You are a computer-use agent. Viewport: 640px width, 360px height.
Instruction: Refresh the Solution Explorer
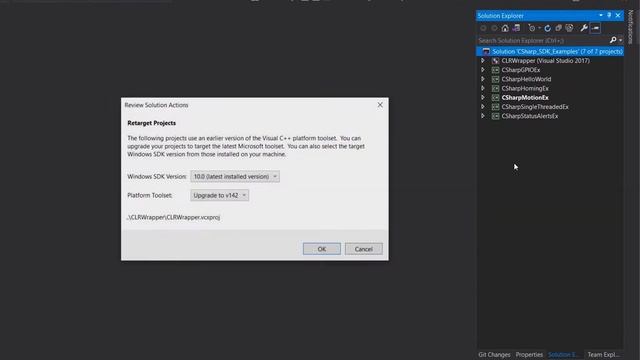pyautogui.click(x=547, y=28)
